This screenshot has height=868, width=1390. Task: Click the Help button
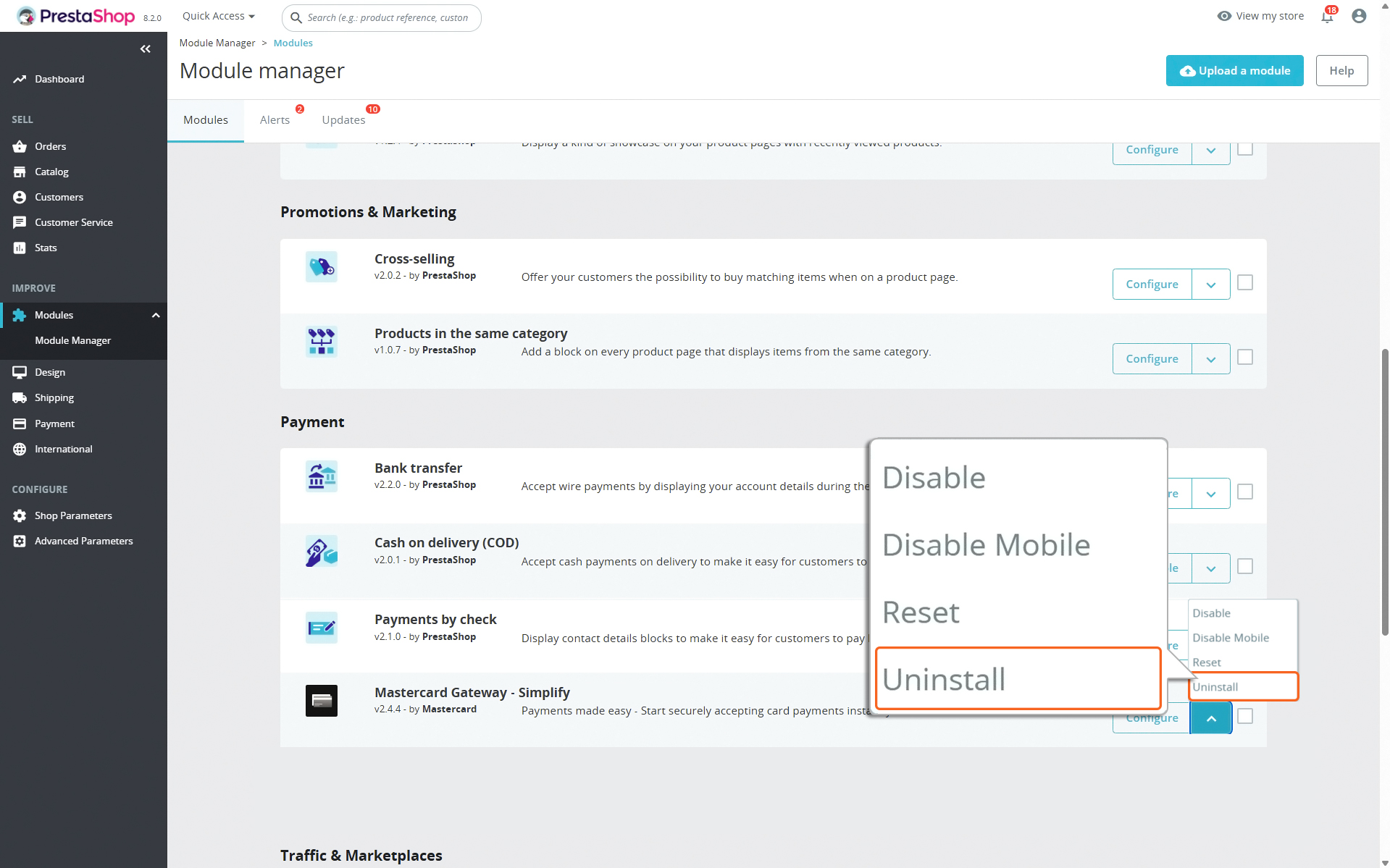(x=1341, y=70)
